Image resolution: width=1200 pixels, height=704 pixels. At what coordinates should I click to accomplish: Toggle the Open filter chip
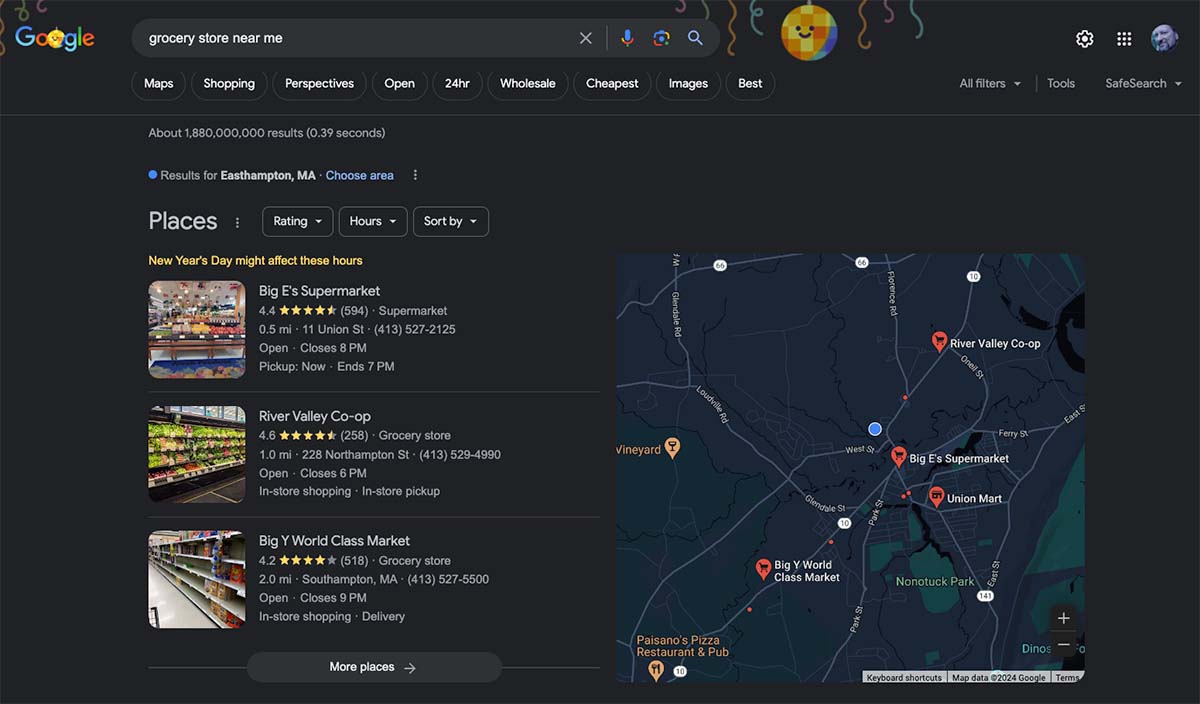click(399, 83)
